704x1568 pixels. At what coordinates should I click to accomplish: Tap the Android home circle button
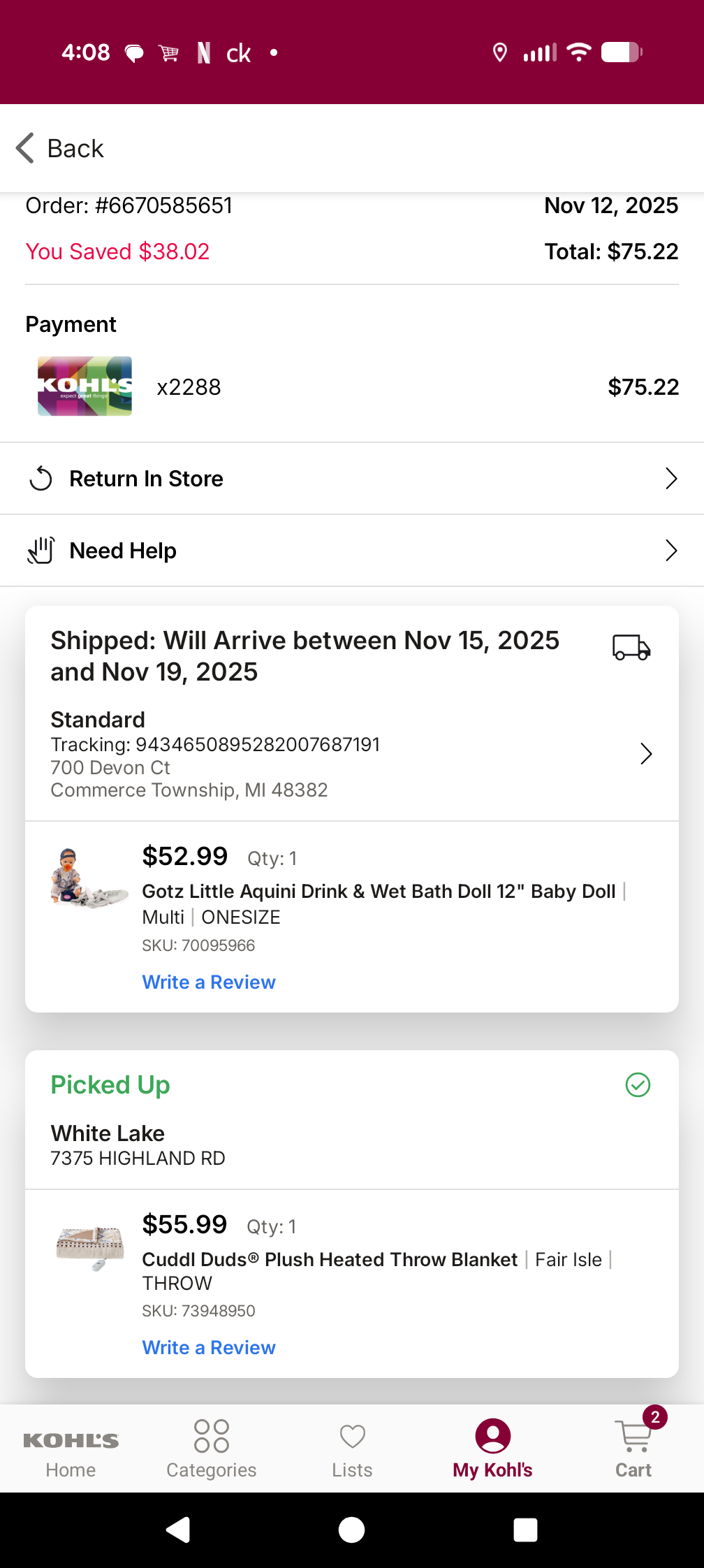352,1530
